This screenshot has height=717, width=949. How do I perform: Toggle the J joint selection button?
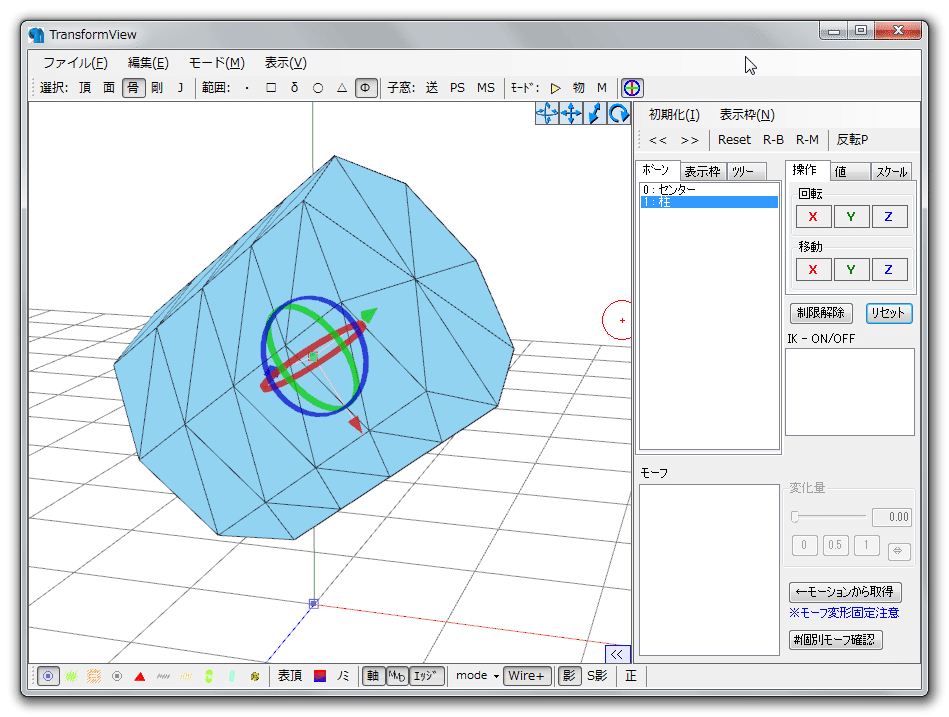(x=180, y=88)
